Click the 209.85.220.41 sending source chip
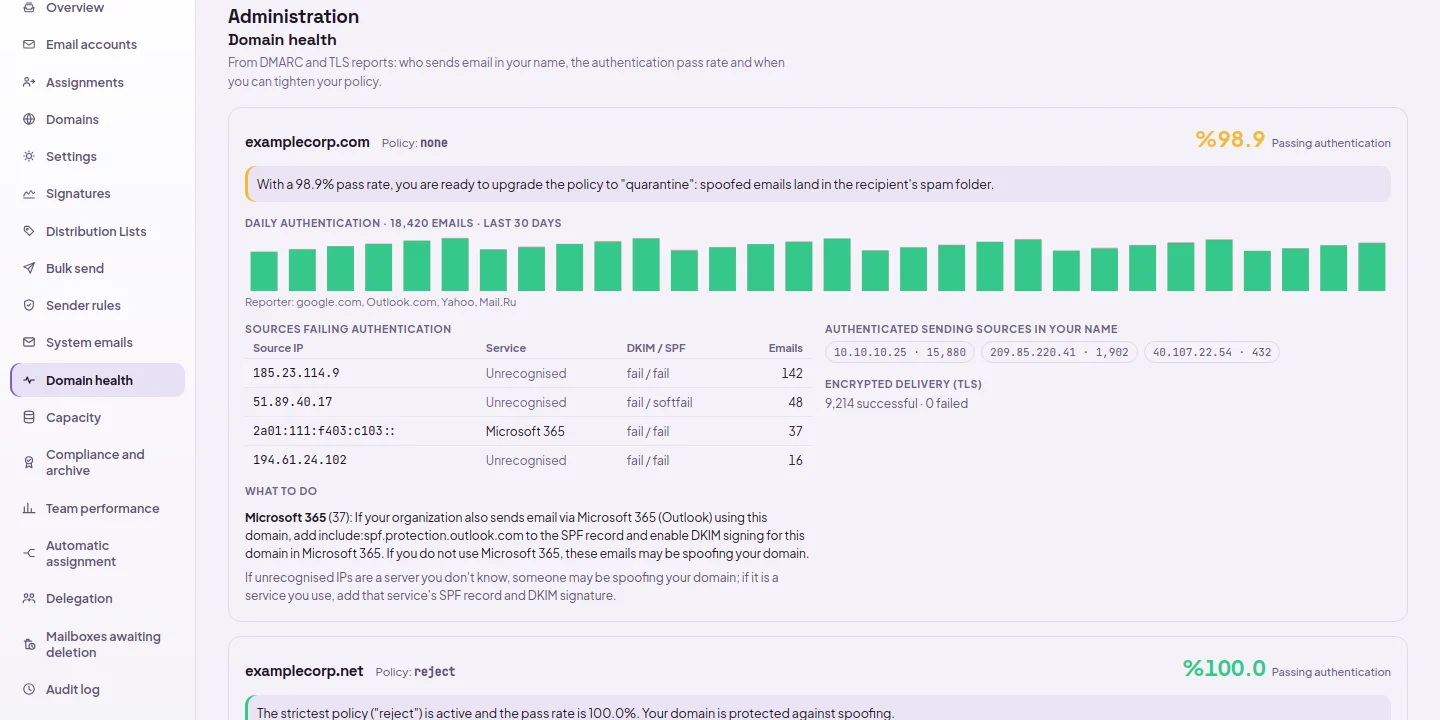This screenshot has width=1440, height=720. (x=1059, y=352)
